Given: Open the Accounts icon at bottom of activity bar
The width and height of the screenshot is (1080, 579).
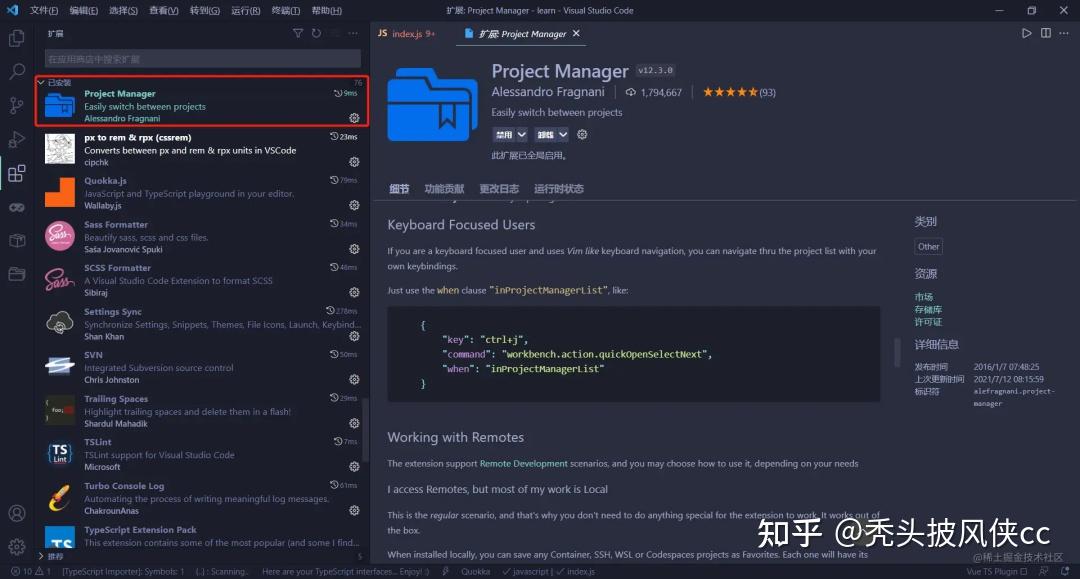Looking at the screenshot, I should point(17,513).
